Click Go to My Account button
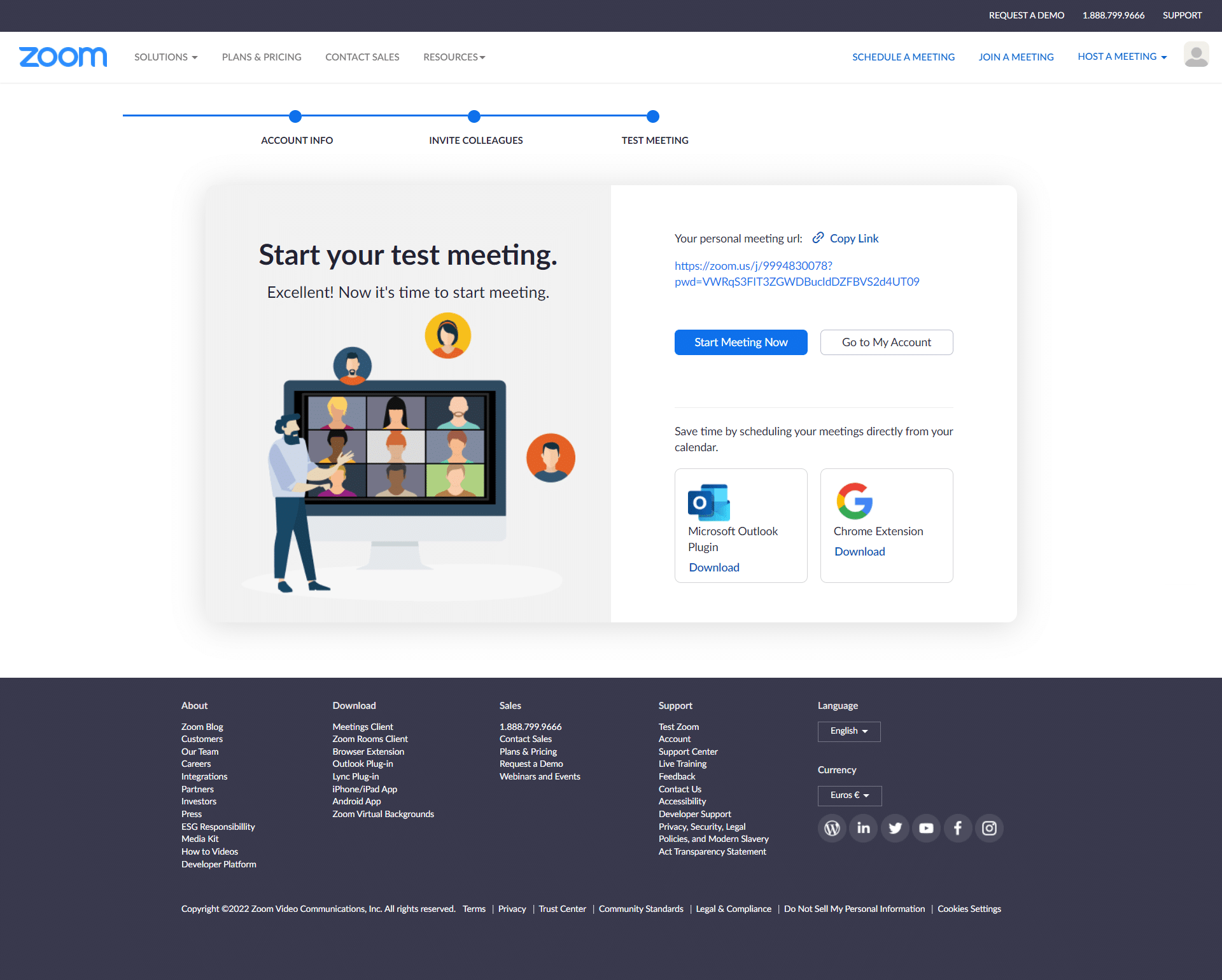The height and width of the screenshot is (980, 1222). tap(885, 341)
